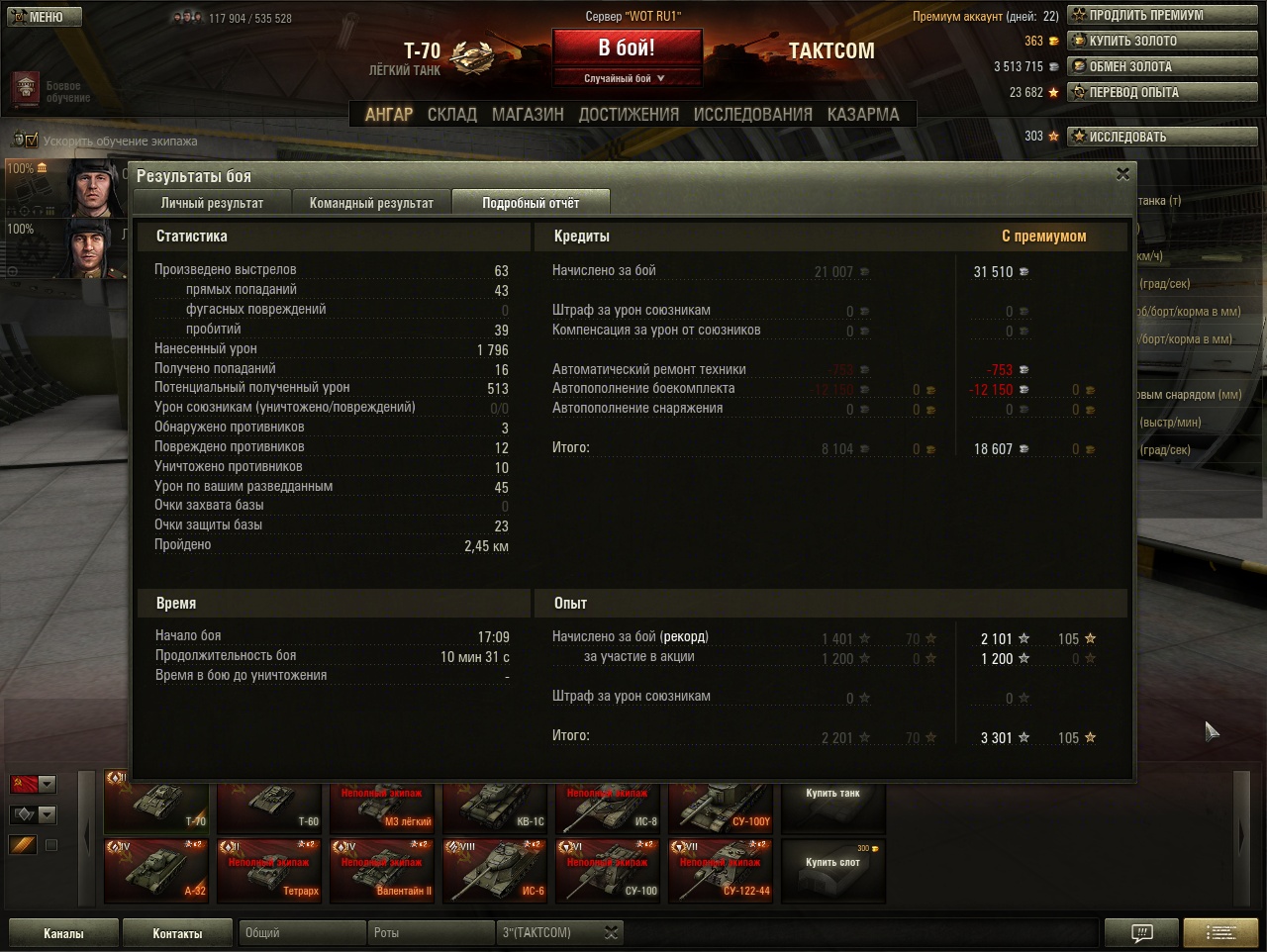Image resolution: width=1267 pixels, height=952 pixels.
Task: Select the СУ-122-44 tank in carousel
Action: tap(721, 871)
